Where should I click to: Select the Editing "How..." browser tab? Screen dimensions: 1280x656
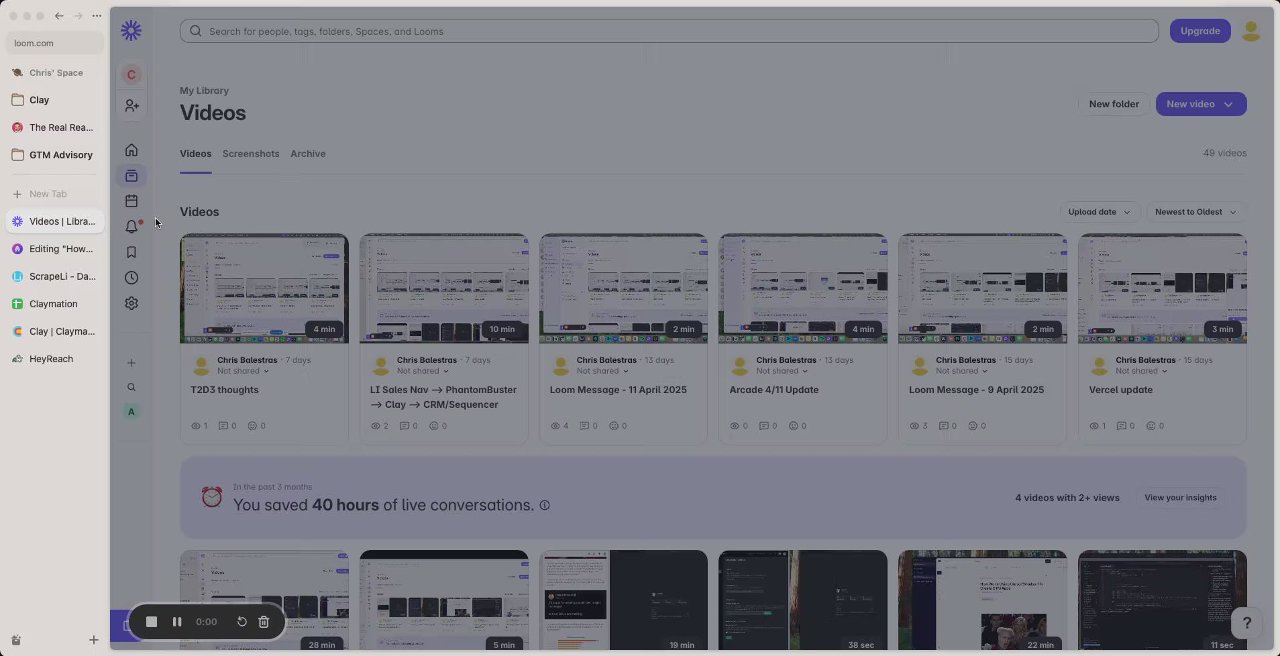pos(55,249)
